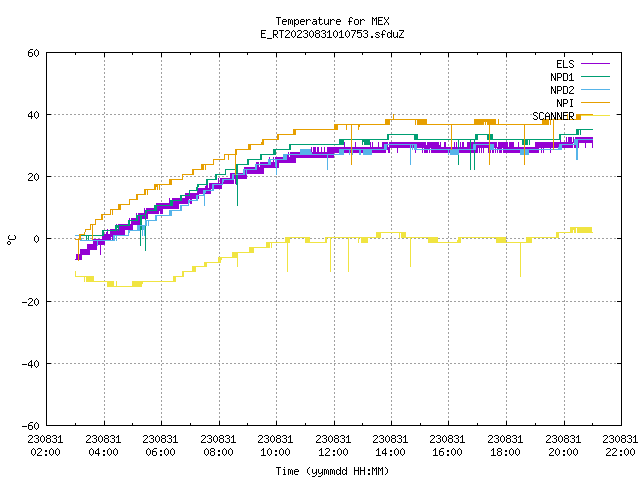
Task: Click the NPI legend label
Action: 565,103
